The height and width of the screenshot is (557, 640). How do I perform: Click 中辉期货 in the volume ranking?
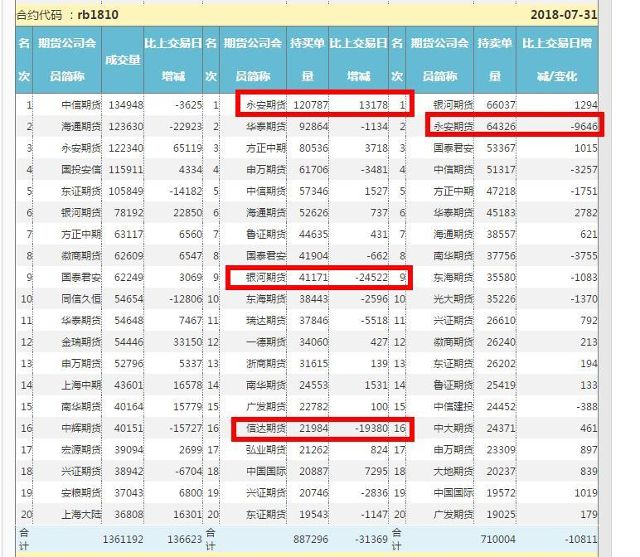tap(81, 428)
